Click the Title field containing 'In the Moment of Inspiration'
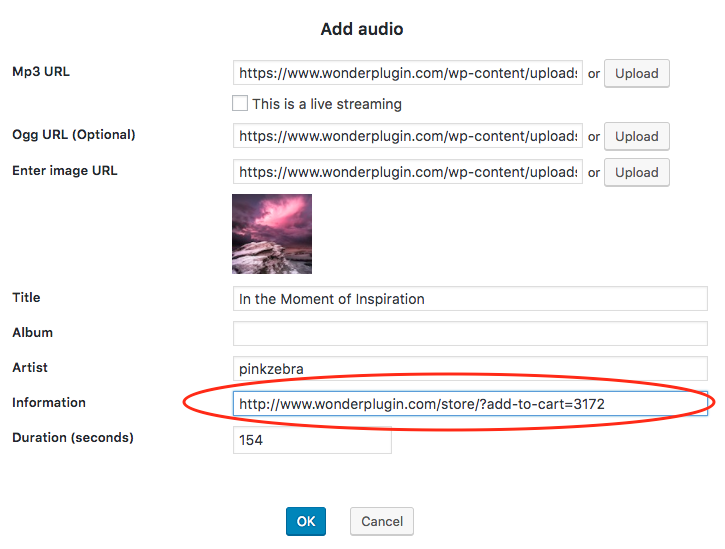This screenshot has height=549, width=725. (470, 299)
